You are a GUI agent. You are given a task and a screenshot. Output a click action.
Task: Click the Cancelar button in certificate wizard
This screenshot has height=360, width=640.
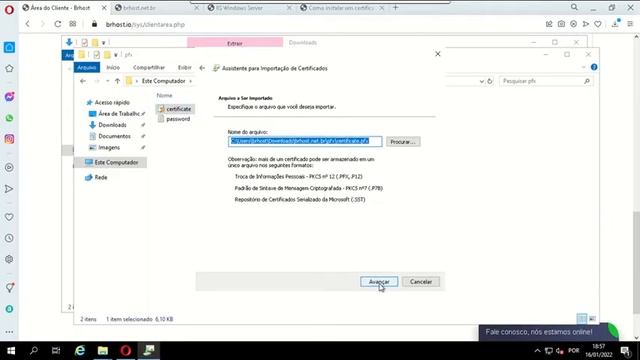pos(420,282)
